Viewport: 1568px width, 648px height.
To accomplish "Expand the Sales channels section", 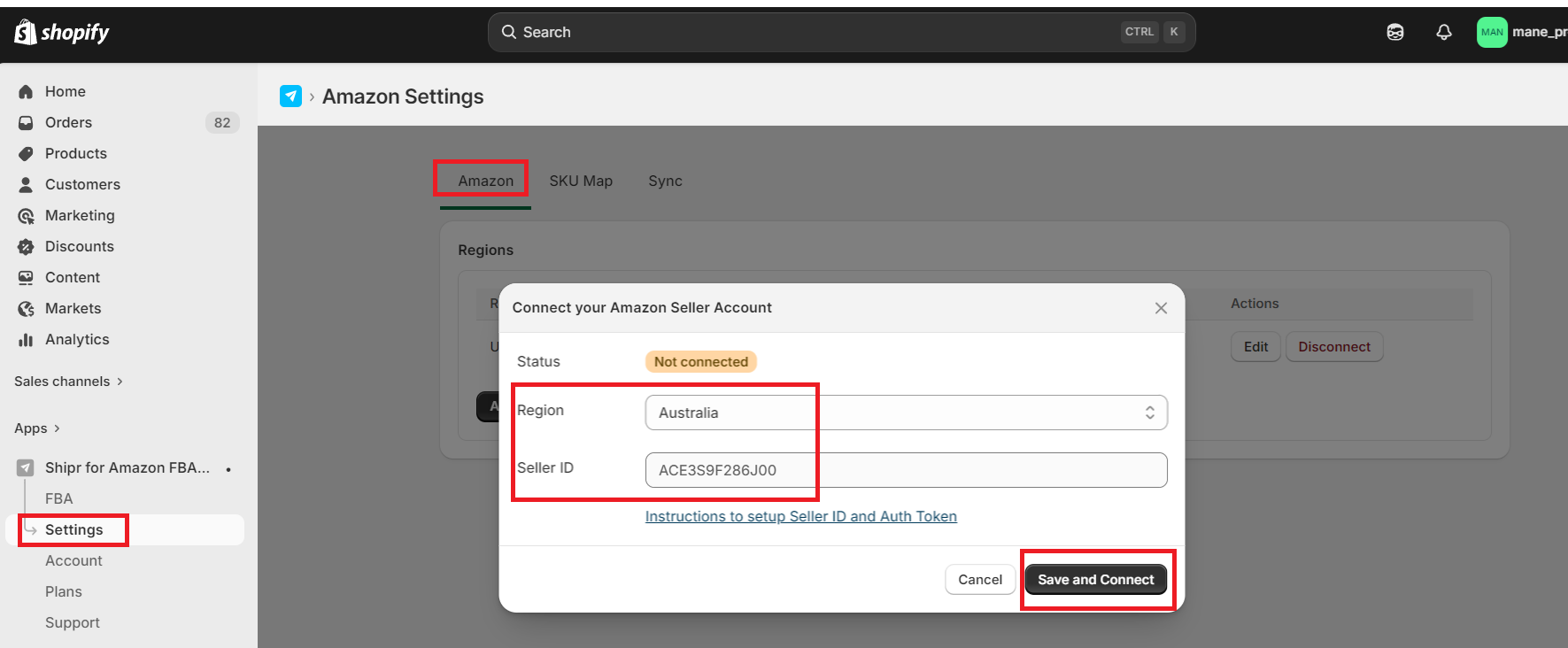I will click(68, 382).
